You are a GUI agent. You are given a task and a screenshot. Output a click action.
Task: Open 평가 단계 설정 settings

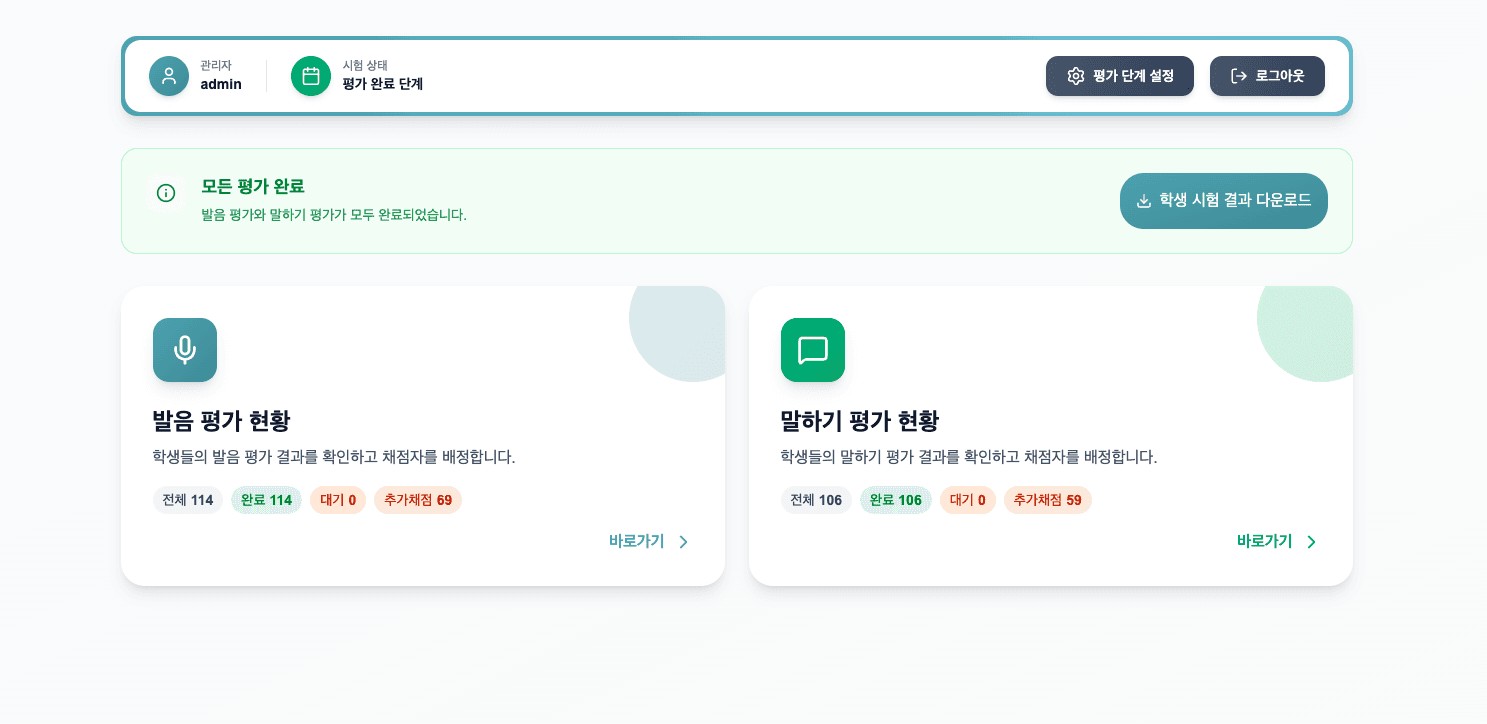pos(1120,76)
